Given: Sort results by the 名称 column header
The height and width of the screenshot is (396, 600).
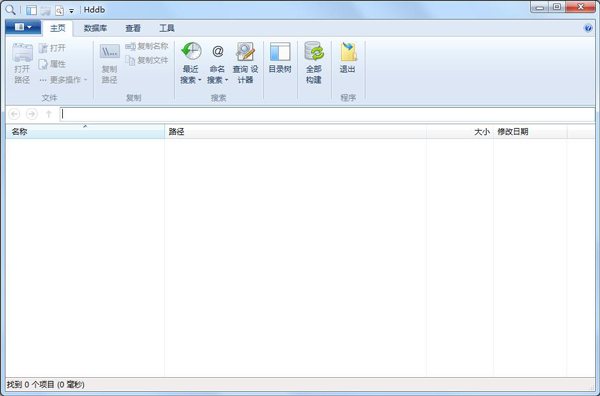Looking at the screenshot, I should 85,132.
